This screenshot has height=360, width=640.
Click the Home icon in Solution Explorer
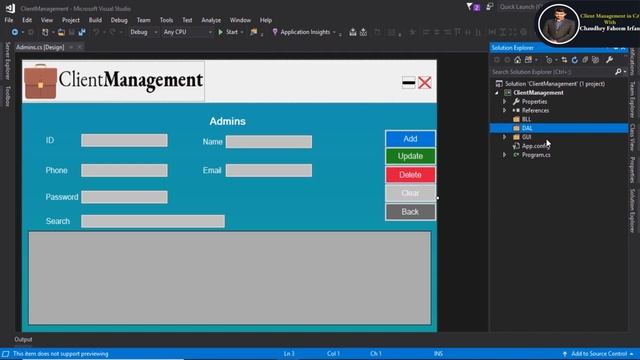518,60
